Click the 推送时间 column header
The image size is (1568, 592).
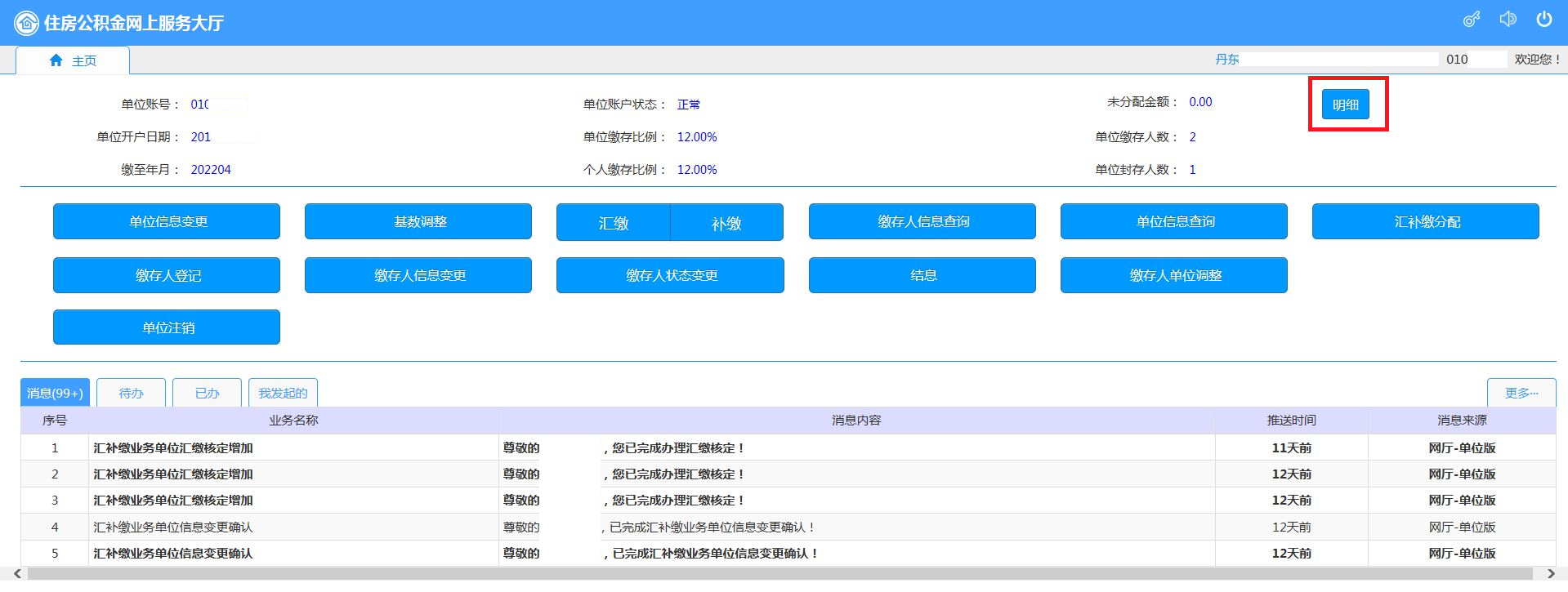pos(1291,420)
